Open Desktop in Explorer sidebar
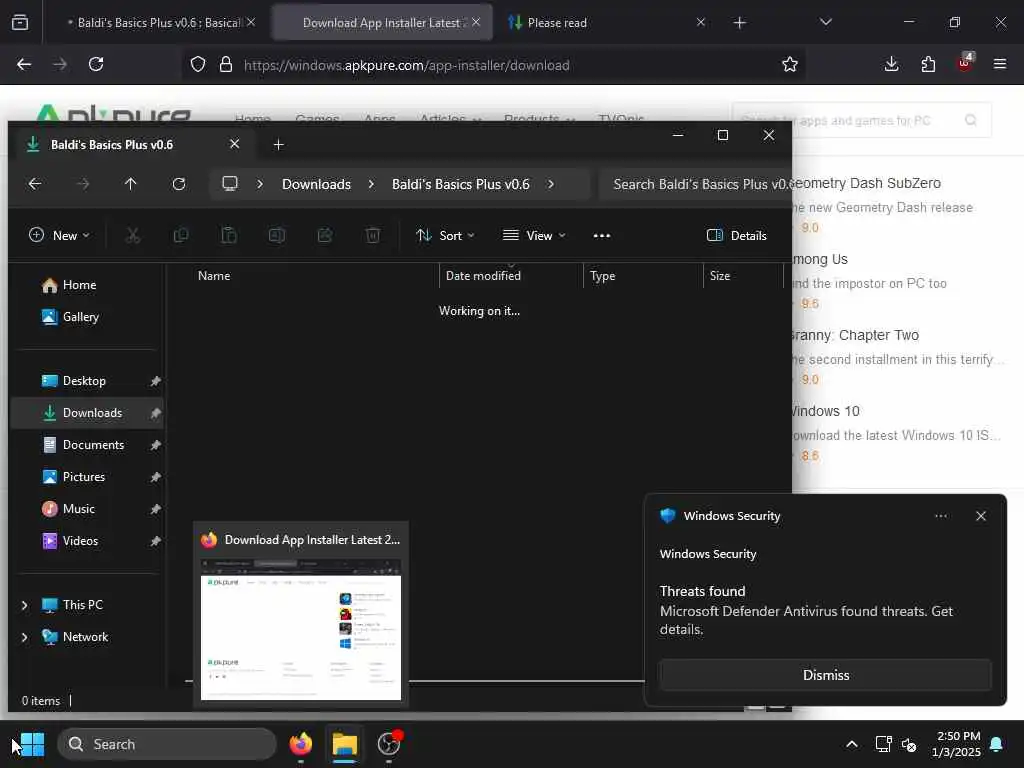 pyautogui.click(x=73, y=381)
